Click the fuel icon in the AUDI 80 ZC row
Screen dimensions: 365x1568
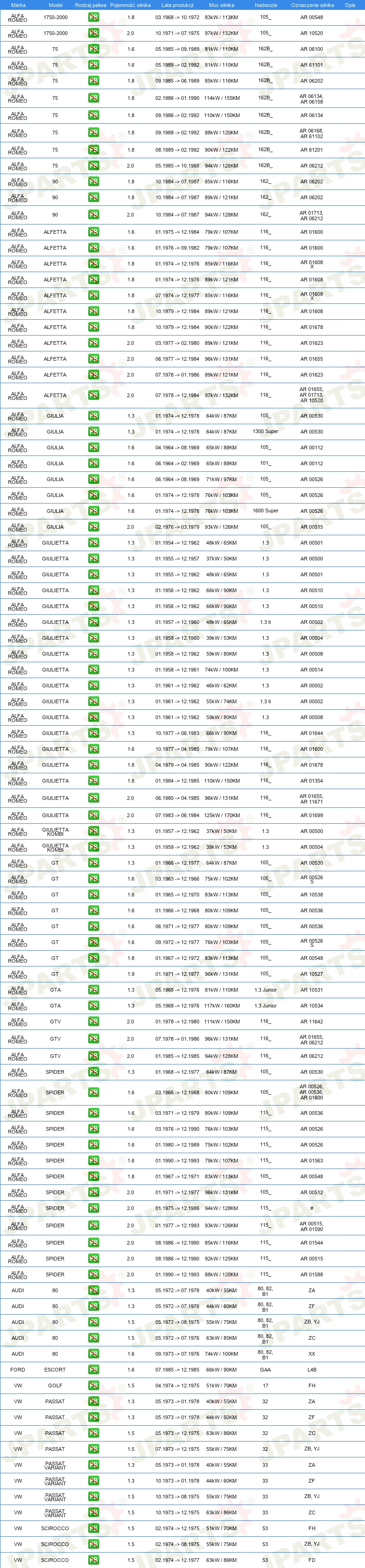(x=93, y=1338)
